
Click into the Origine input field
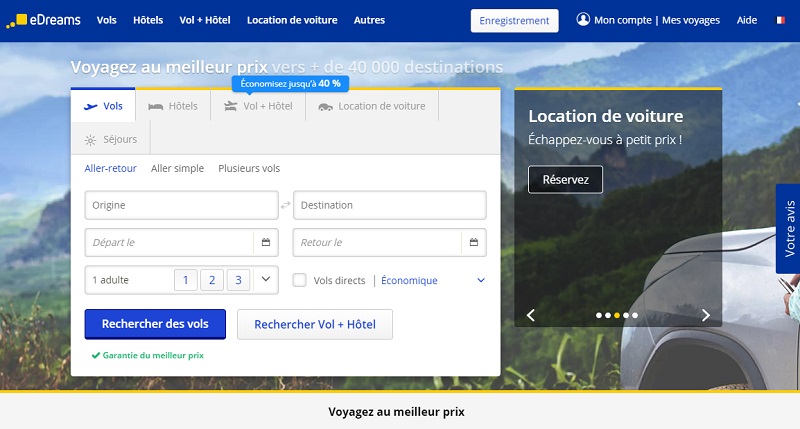pyautogui.click(x=180, y=205)
